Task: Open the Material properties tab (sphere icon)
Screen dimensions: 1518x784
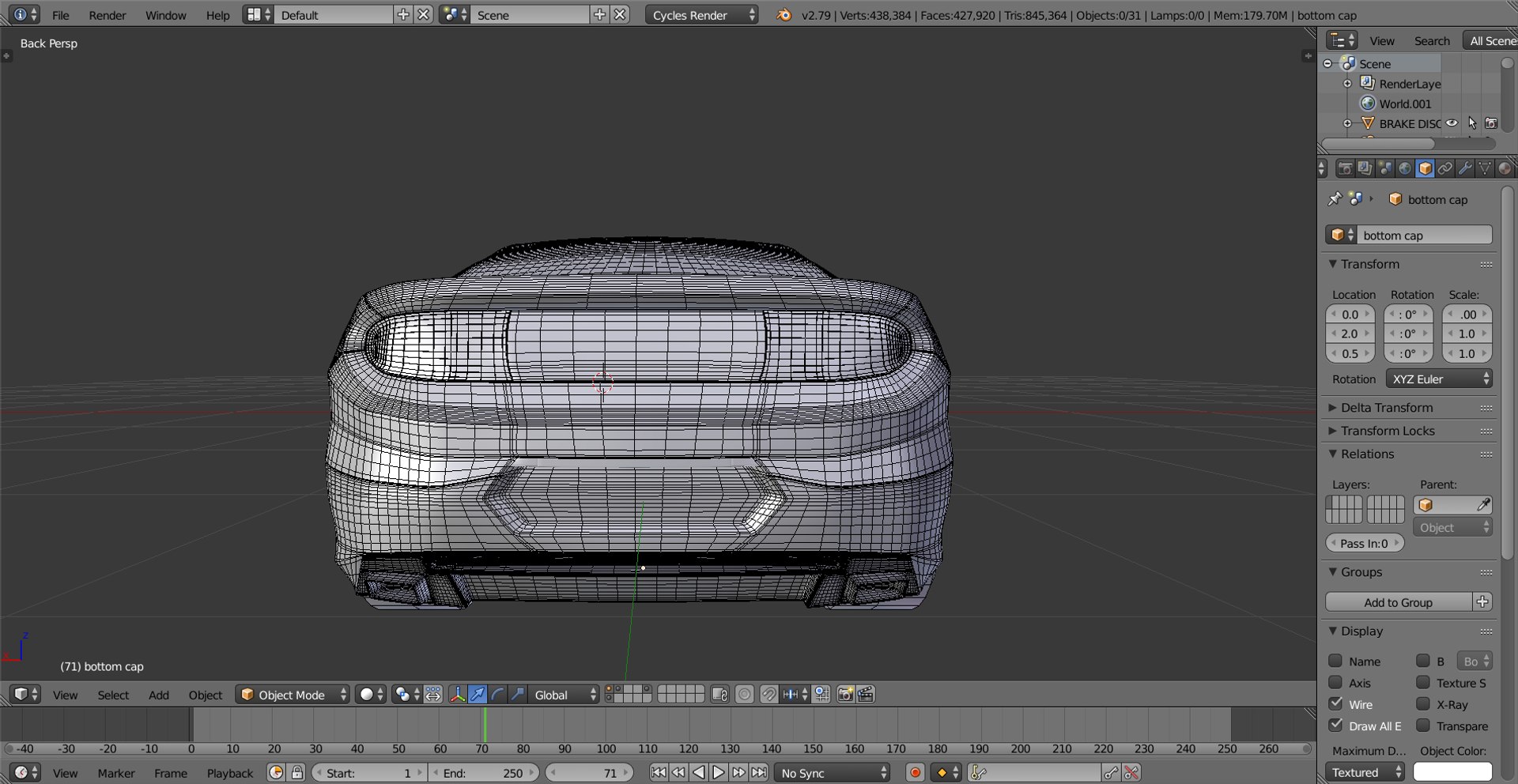Action: pyautogui.click(x=1505, y=168)
